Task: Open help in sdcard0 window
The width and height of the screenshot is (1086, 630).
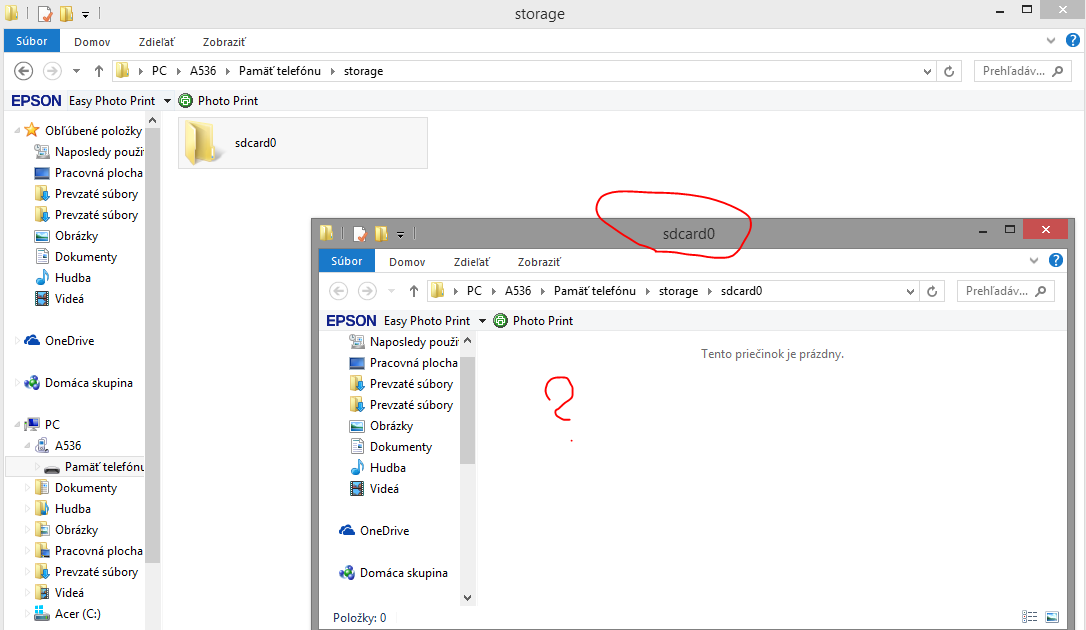Action: pyautogui.click(x=1056, y=260)
